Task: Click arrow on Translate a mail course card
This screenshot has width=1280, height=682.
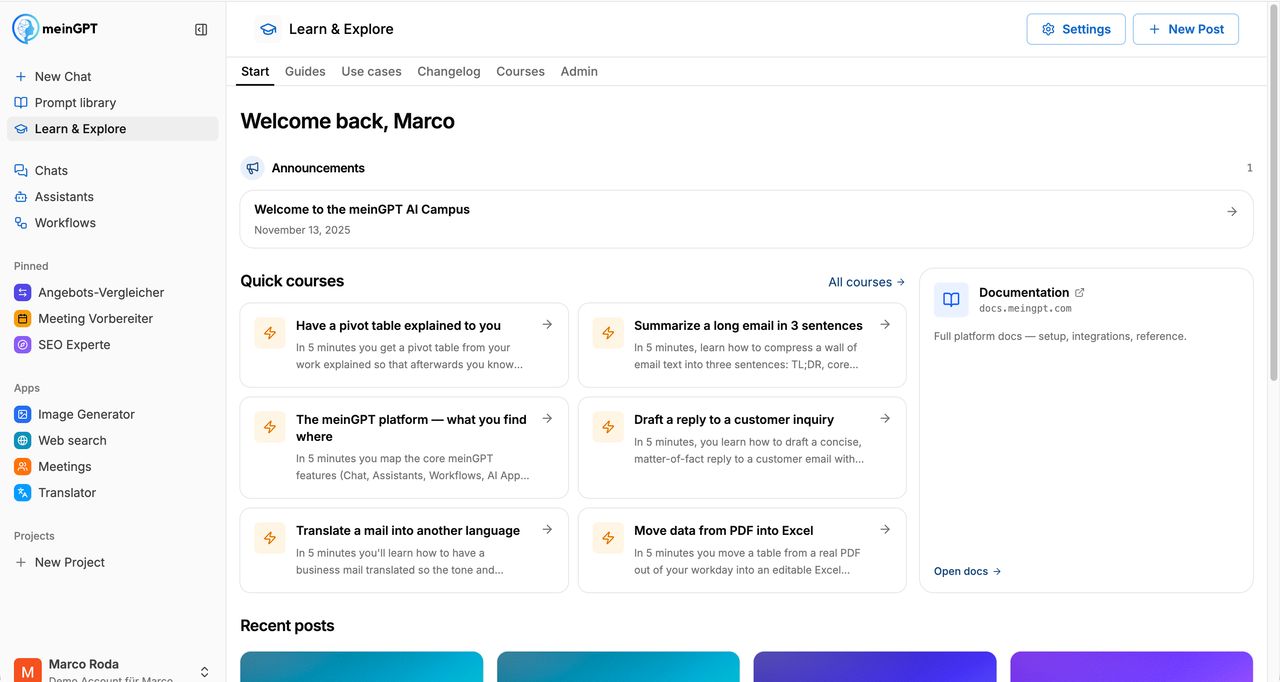Action: click(x=547, y=529)
